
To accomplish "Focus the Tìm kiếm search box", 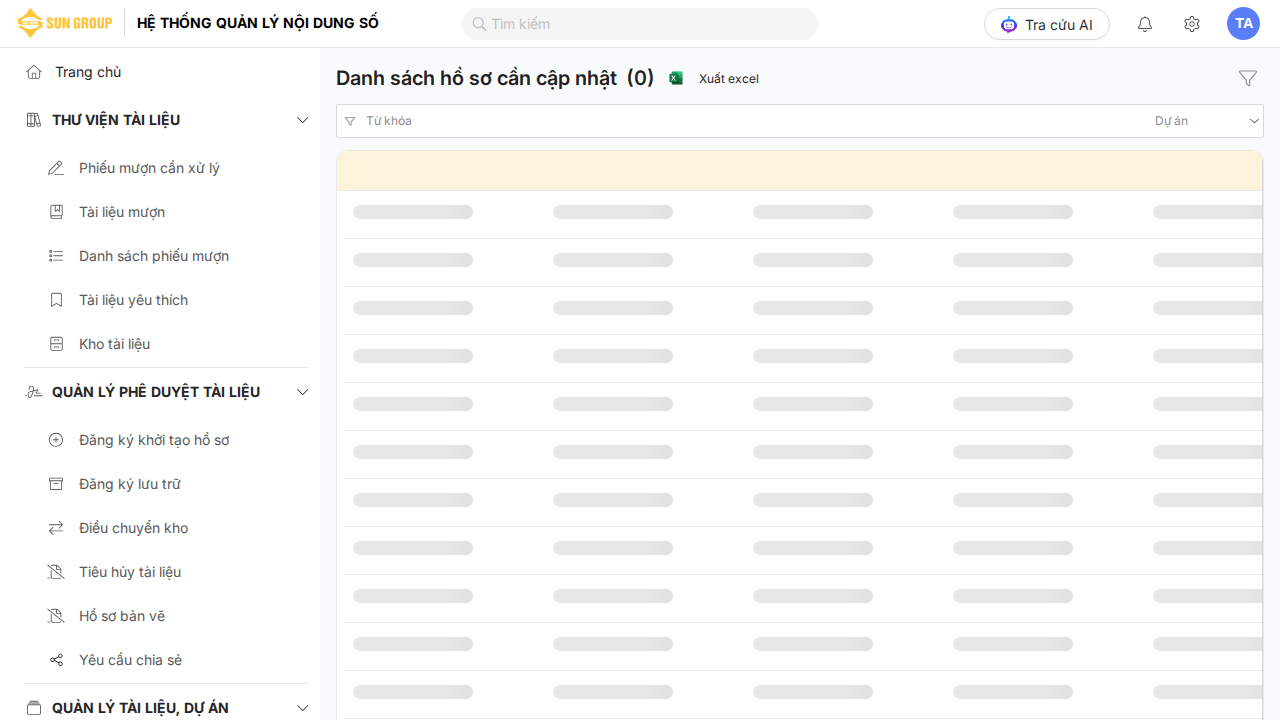I will point(640,24).
